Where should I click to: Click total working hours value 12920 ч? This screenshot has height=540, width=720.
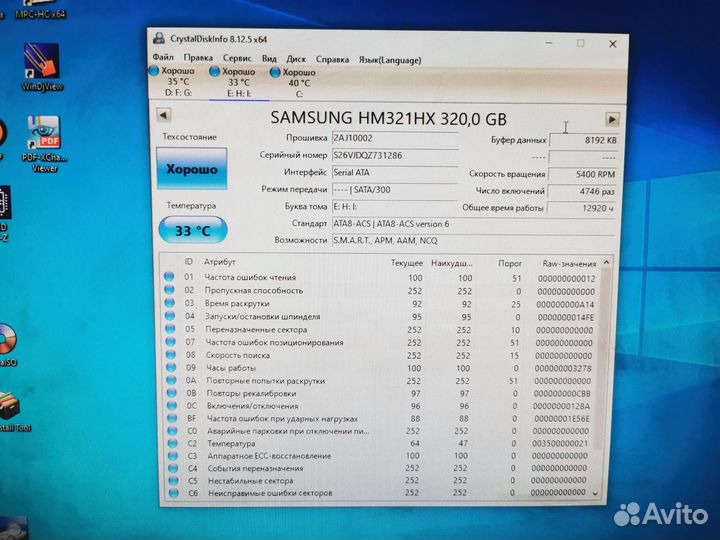(581, 208)
